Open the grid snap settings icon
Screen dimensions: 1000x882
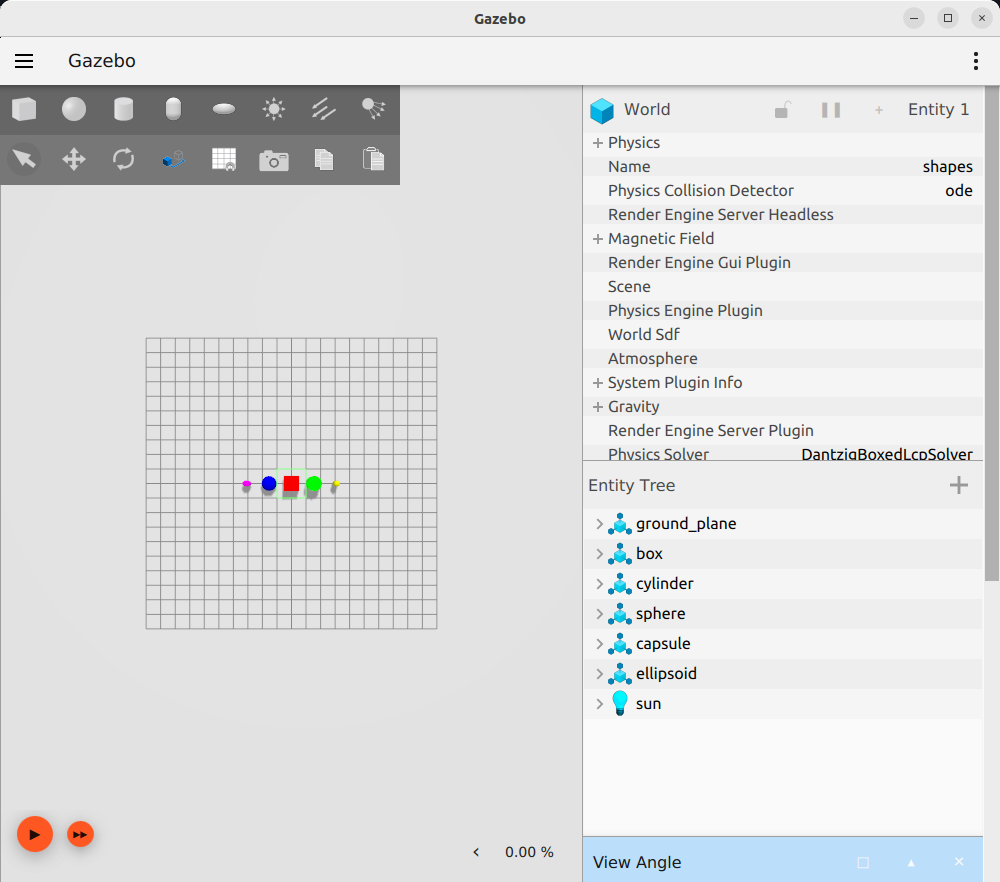(x=224, y=160)
